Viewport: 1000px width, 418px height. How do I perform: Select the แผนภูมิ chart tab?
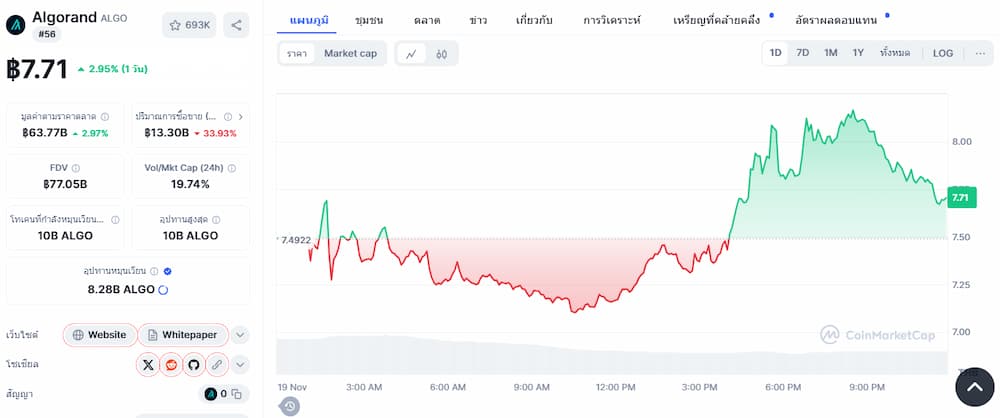309,20
